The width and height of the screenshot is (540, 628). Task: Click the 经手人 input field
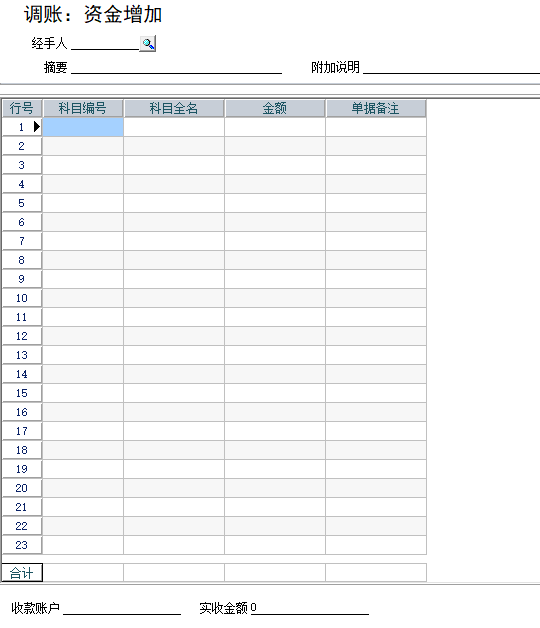(x=105, y=43)
